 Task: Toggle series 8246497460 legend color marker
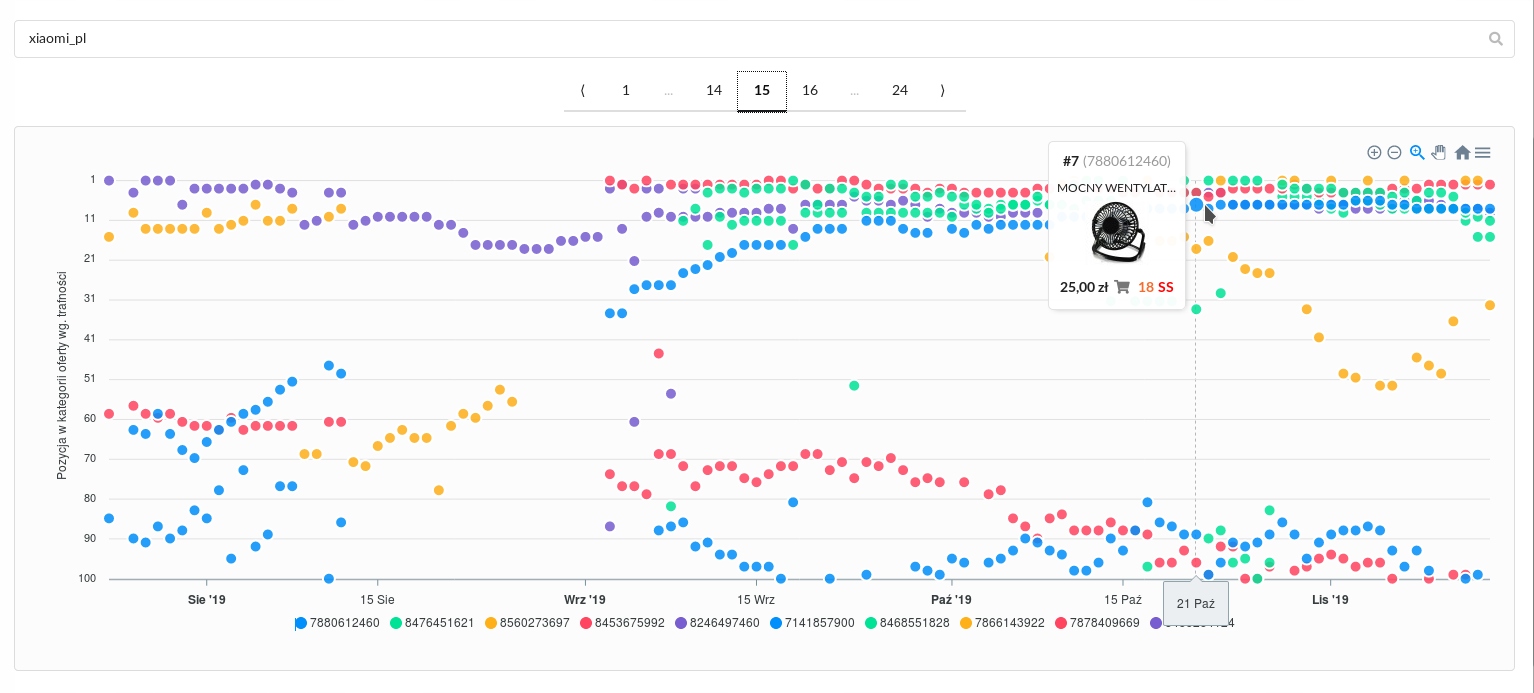pos(680,623)
